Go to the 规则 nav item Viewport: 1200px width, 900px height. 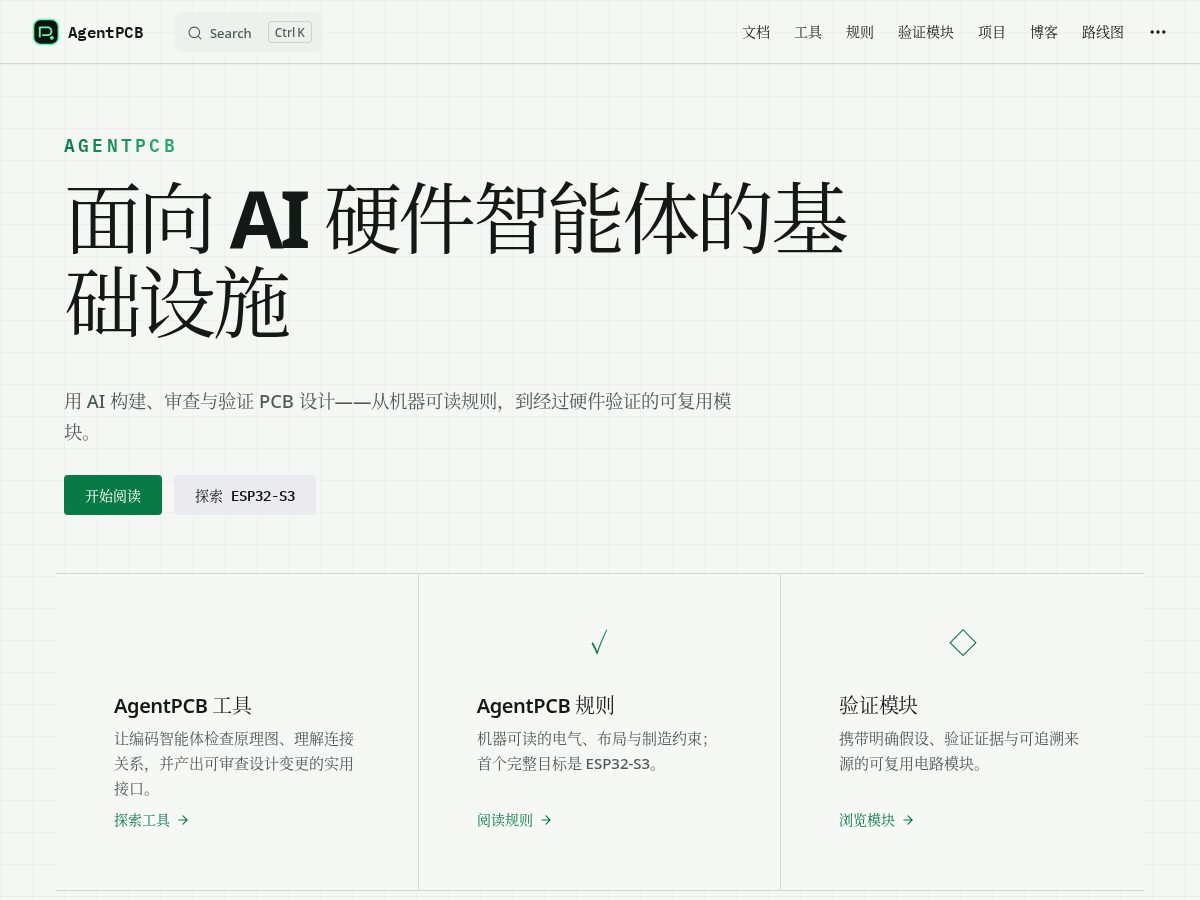click(x=860, y=32)
